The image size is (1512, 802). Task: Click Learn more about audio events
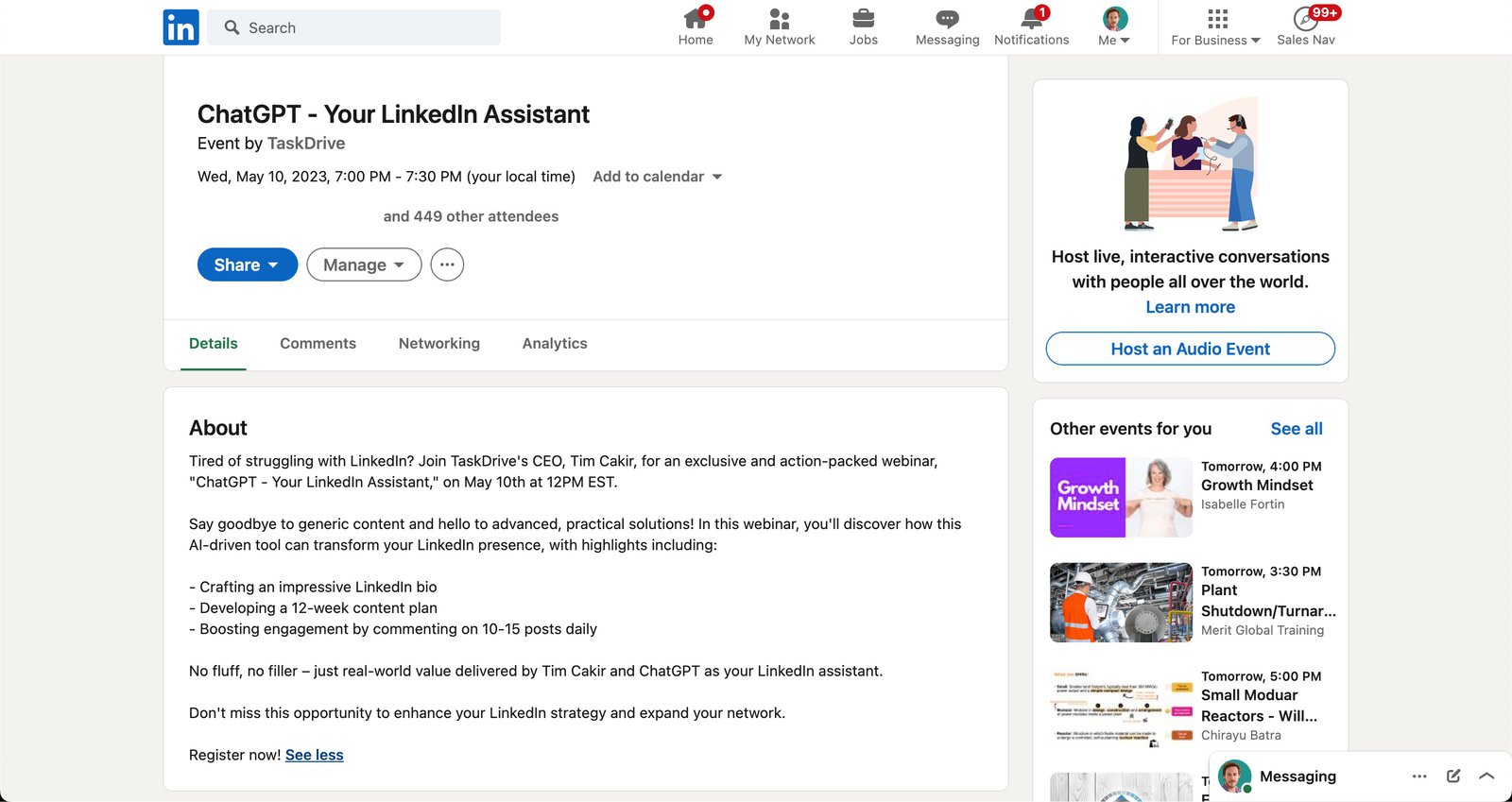click(x=1190, y=307)
